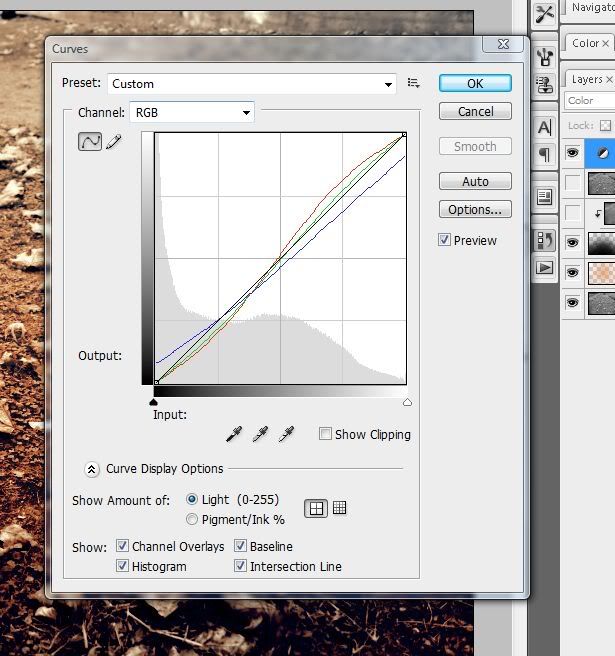The width and height of the screenshot is (615, 656).
Task: Toggle the Preview checkbox
Action: (444, 240)
